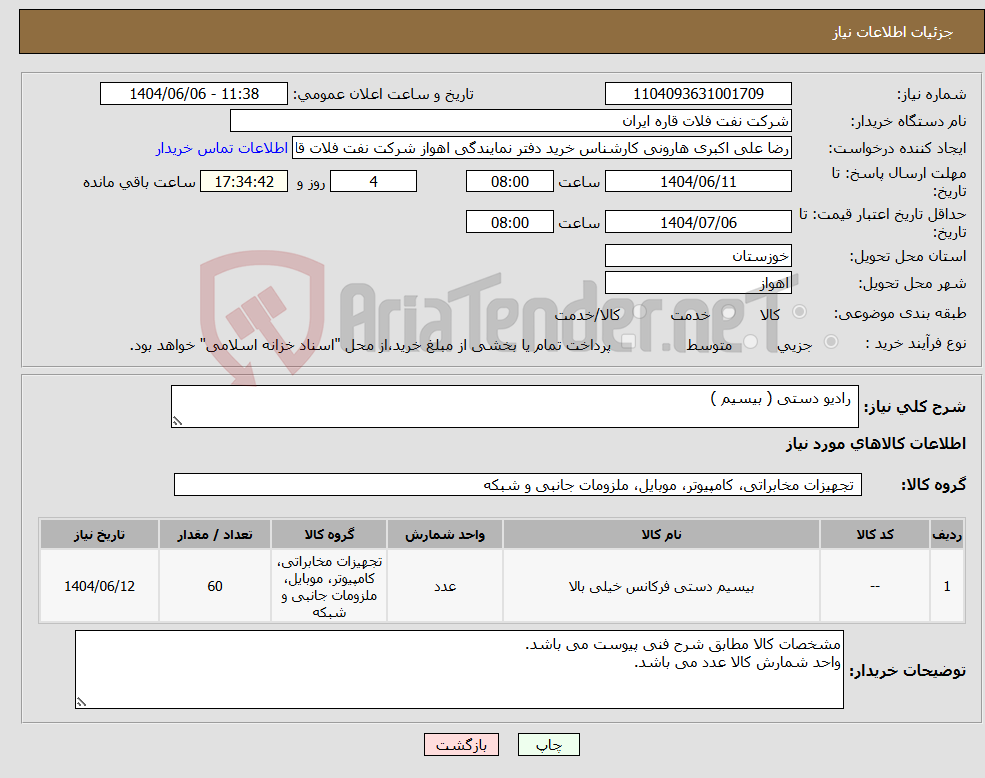Select کالا radio under طبقه بندی موضوعی
985x778 pixels.
tap(797, 313)
